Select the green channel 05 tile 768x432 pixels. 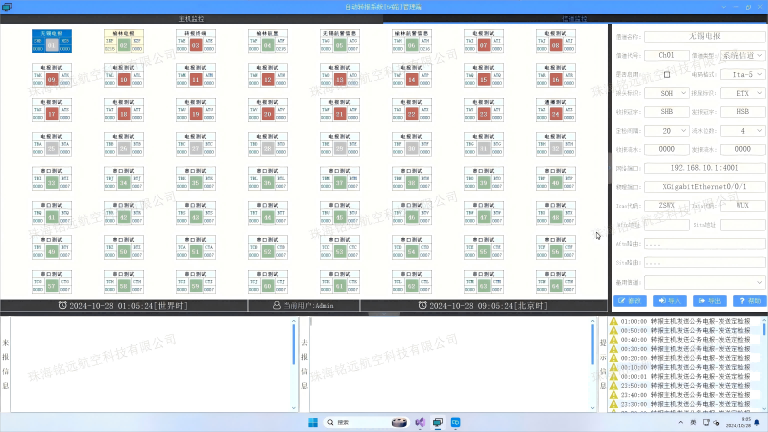[x=340, y=41]
